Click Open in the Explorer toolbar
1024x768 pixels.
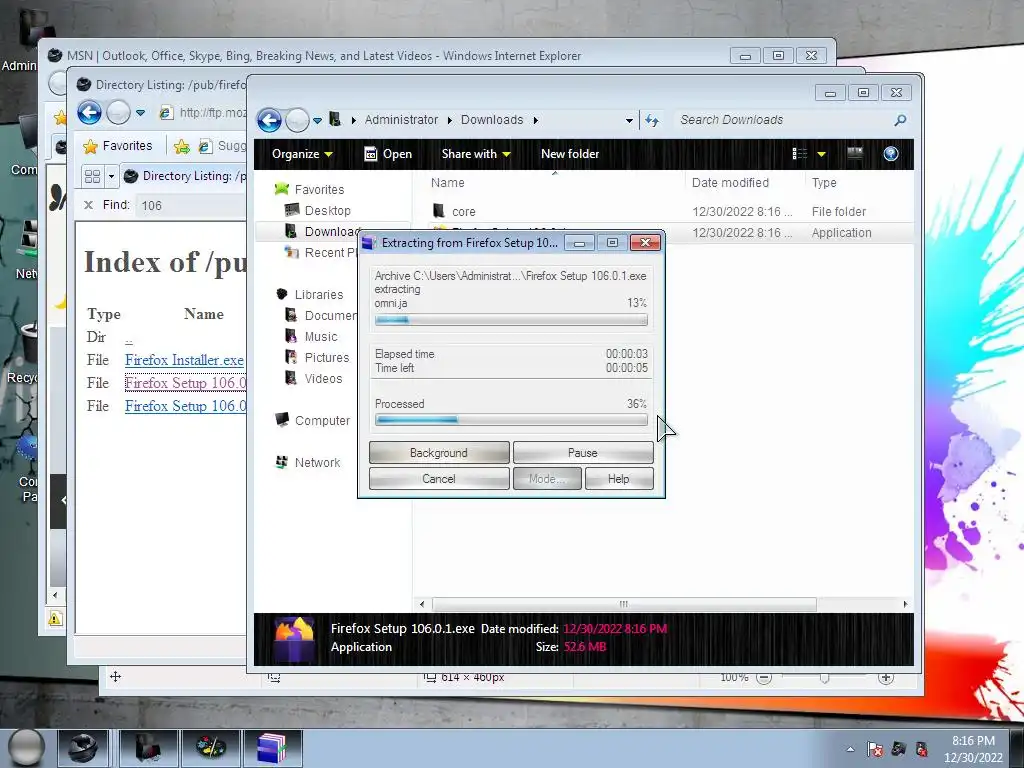[388, 154]
